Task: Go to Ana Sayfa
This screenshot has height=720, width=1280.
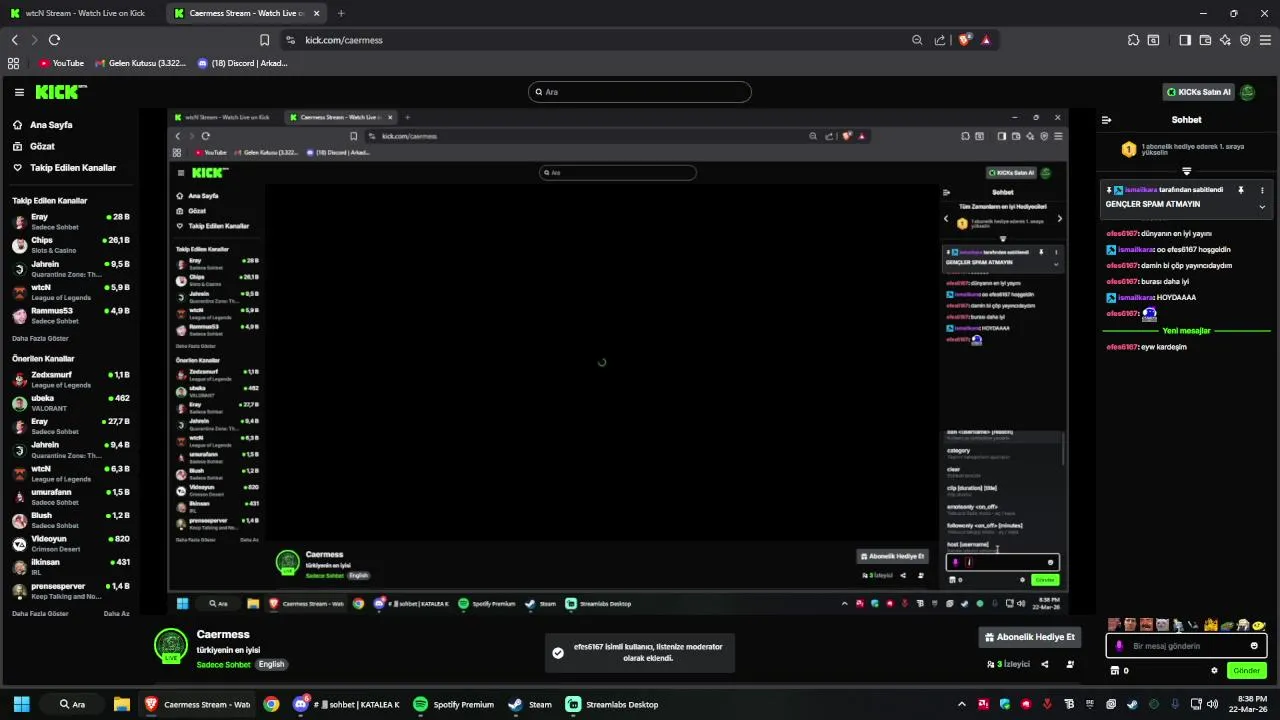Action: pyautogui.click(x=51, y=125)
